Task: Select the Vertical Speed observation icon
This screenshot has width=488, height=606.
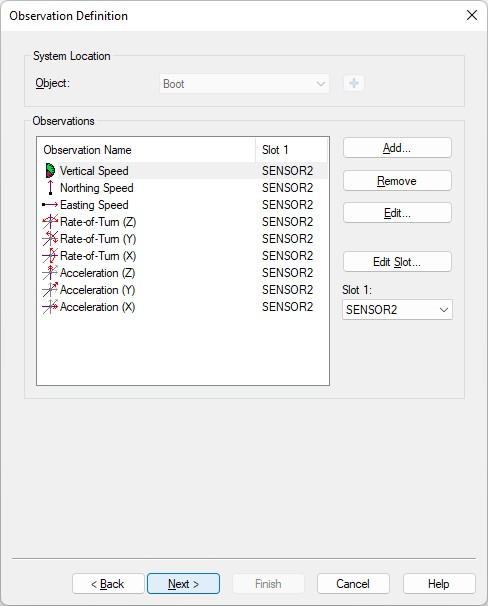Action: (50, 170)
